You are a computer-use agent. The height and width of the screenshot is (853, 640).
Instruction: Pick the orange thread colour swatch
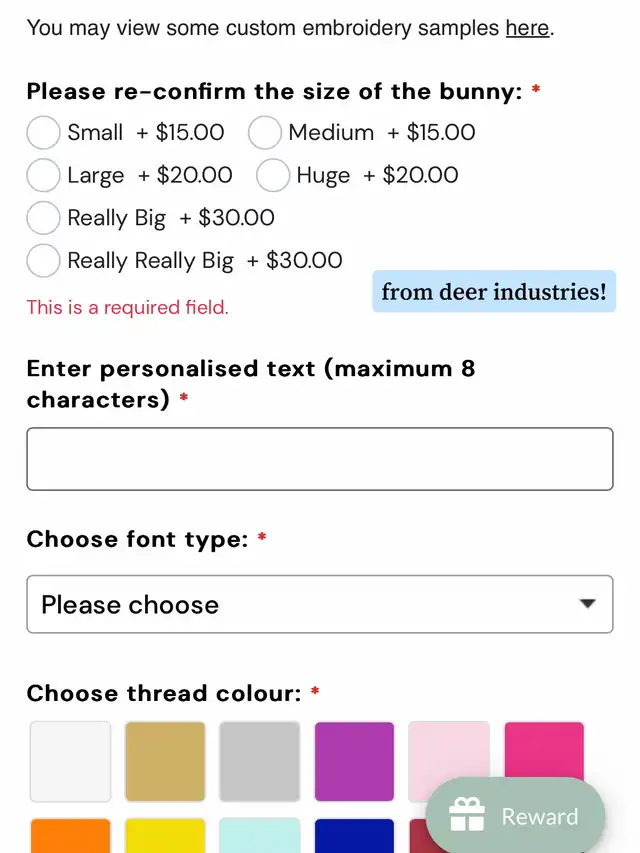[70, 836]
